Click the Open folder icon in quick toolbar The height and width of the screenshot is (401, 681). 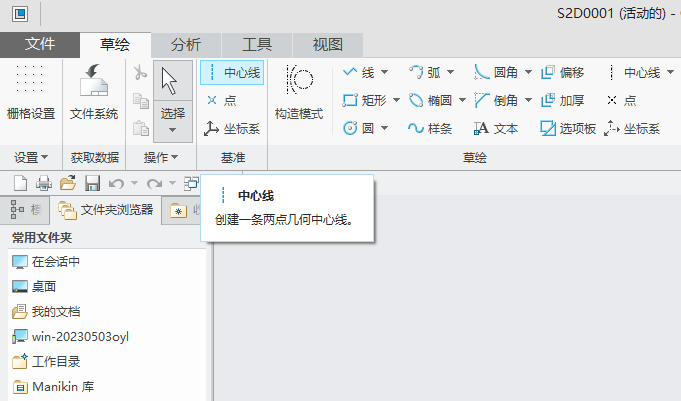click(68, 183)
